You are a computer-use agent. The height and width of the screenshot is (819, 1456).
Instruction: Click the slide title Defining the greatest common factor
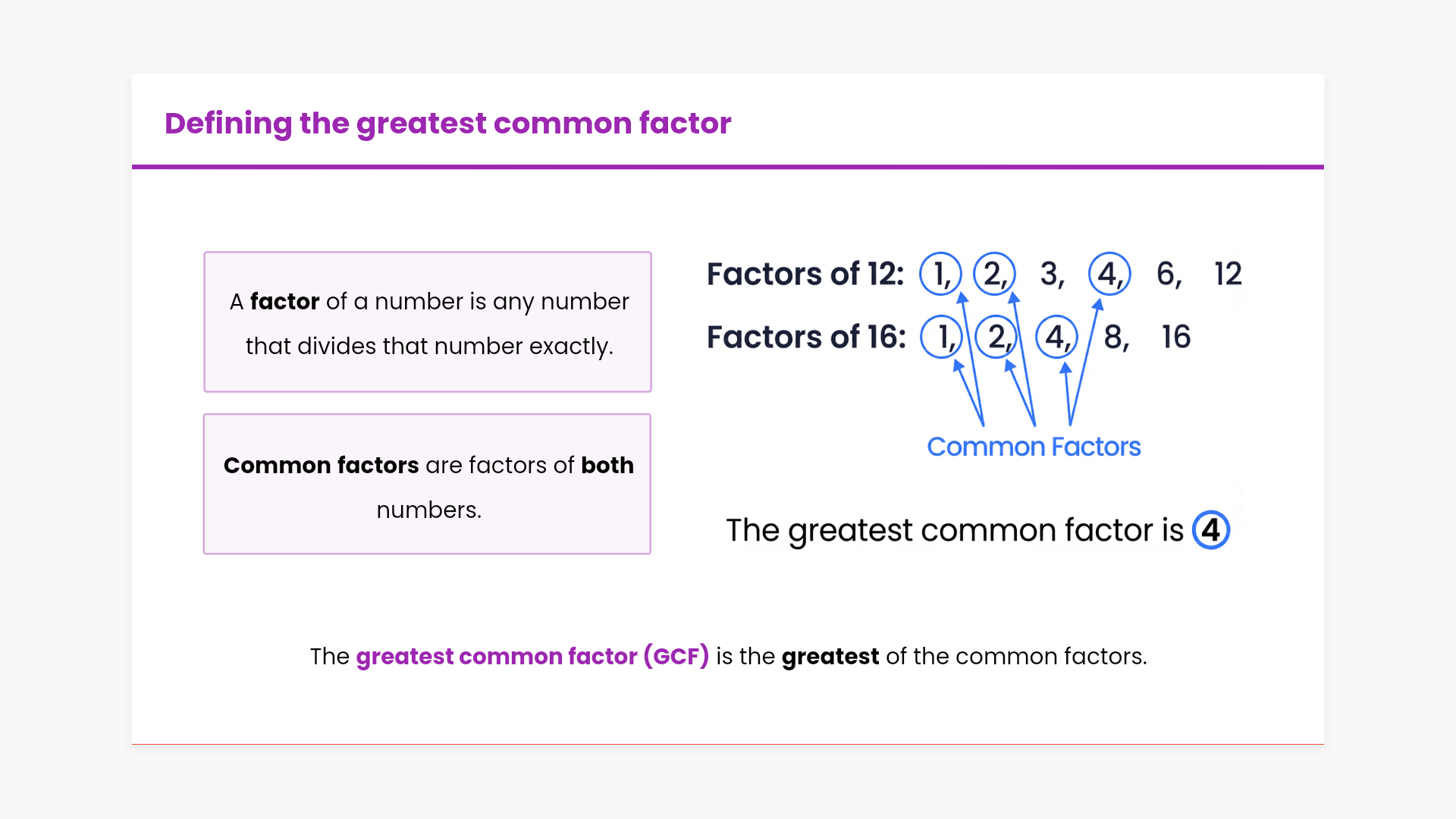coord(447,123)
